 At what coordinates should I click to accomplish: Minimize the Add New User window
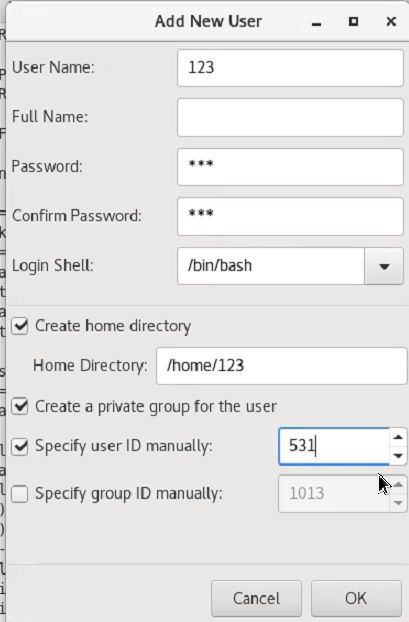[x=316, y=22]
